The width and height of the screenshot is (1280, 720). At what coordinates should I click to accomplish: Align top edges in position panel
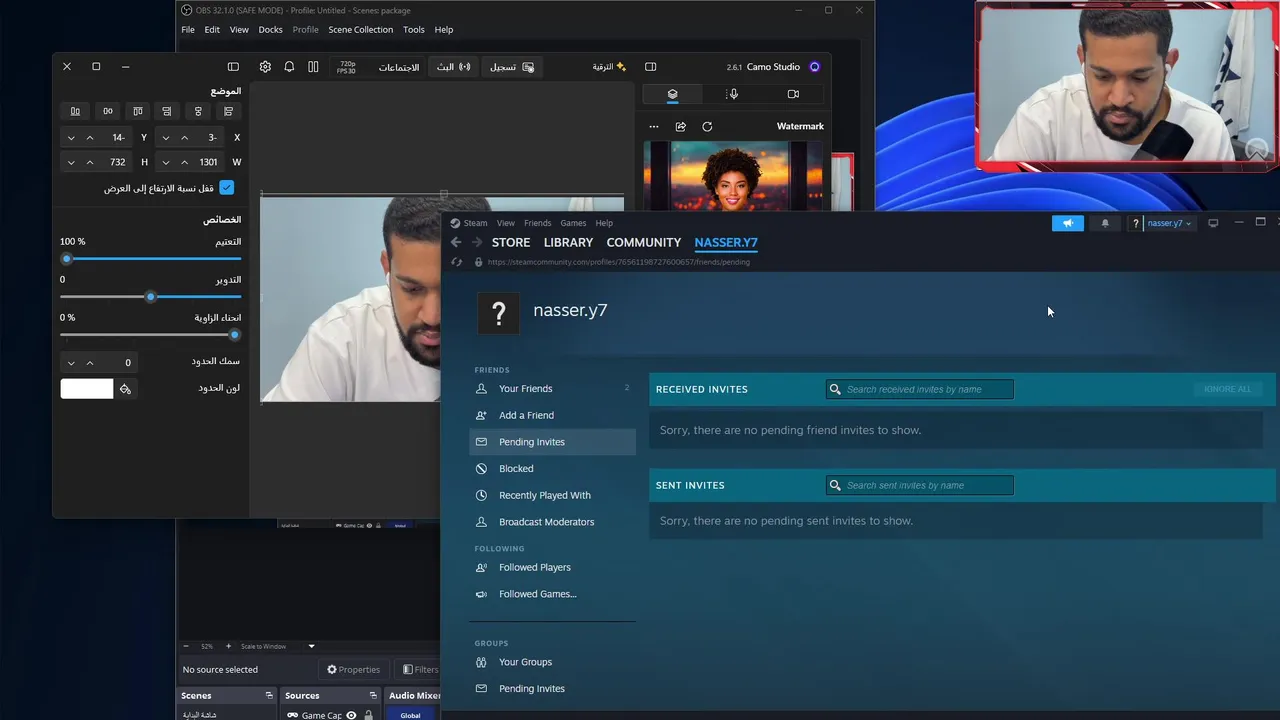(x=138, y=111)
